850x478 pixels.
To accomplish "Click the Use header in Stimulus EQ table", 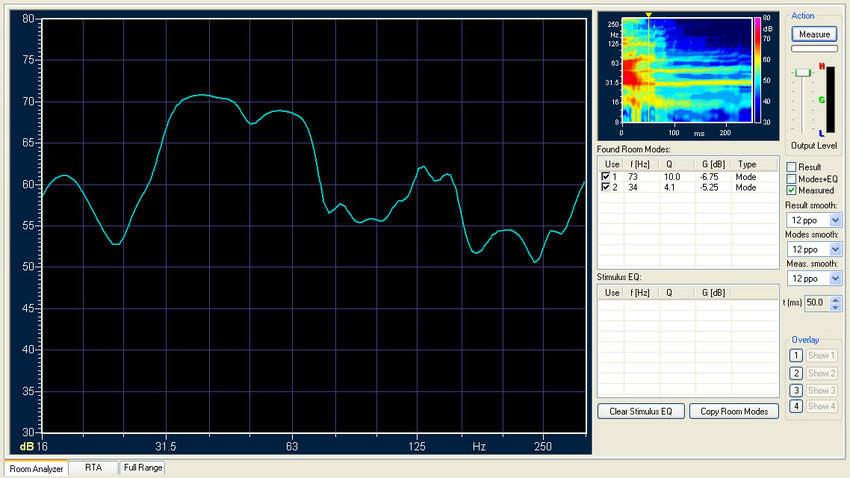I will [611, 293].
